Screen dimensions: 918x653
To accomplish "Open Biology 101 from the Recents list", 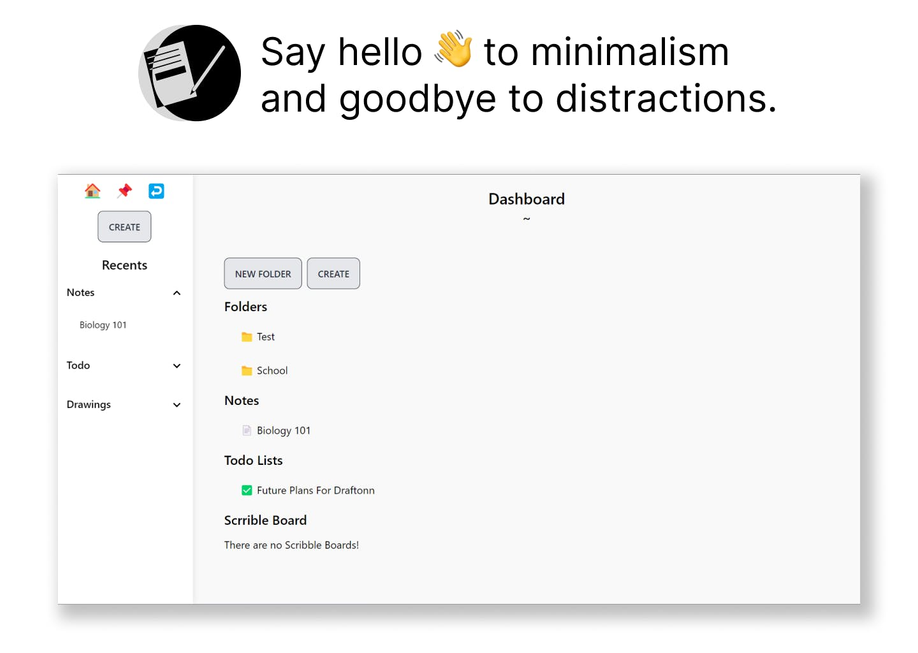I will point(103,325).
